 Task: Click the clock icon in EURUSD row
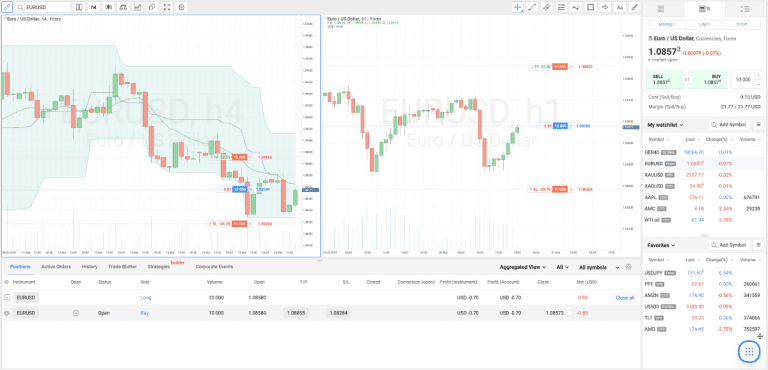click(x=76, y=313)
